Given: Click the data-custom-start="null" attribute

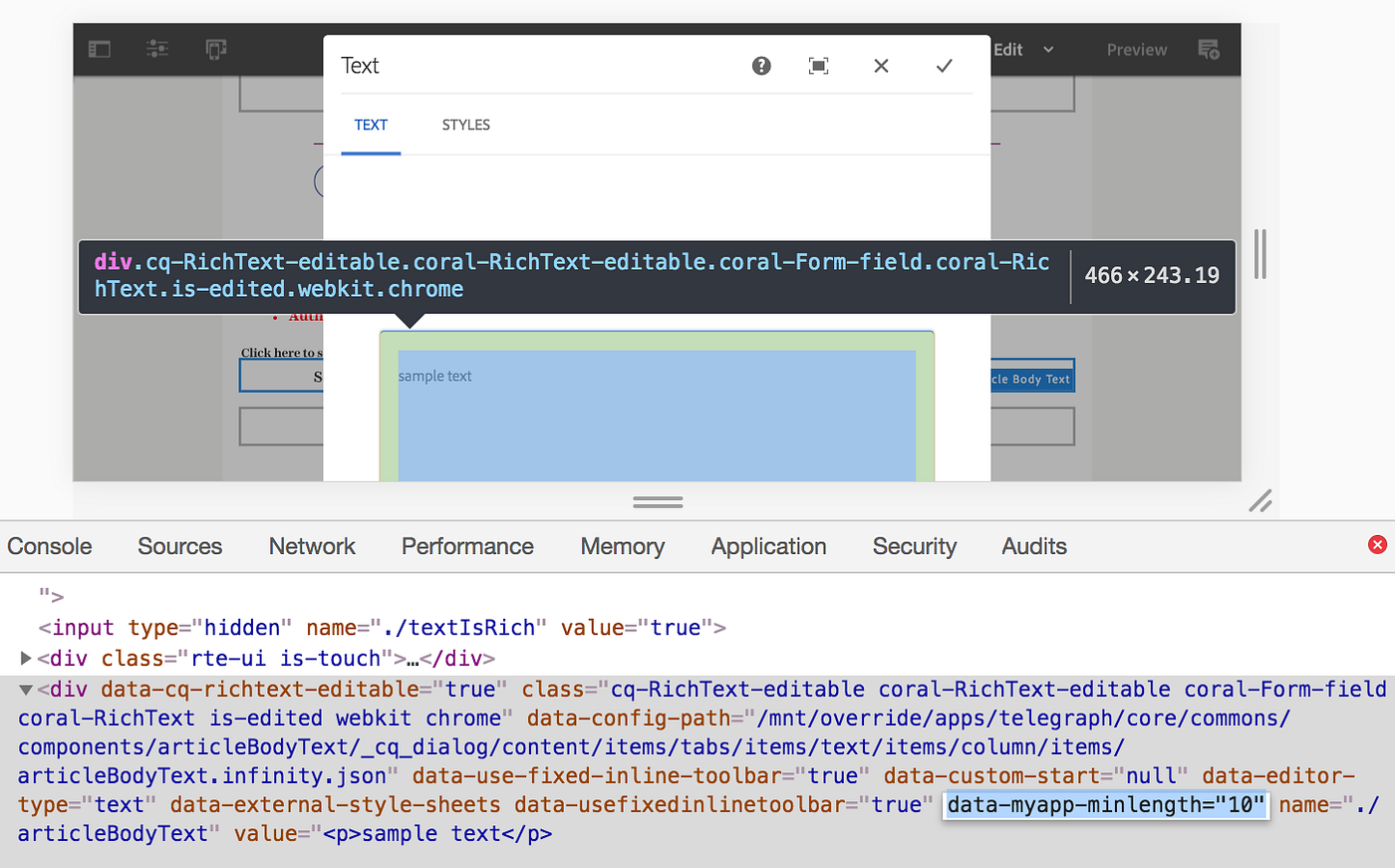Looking at the screenshot, I should pos(1035,775).
